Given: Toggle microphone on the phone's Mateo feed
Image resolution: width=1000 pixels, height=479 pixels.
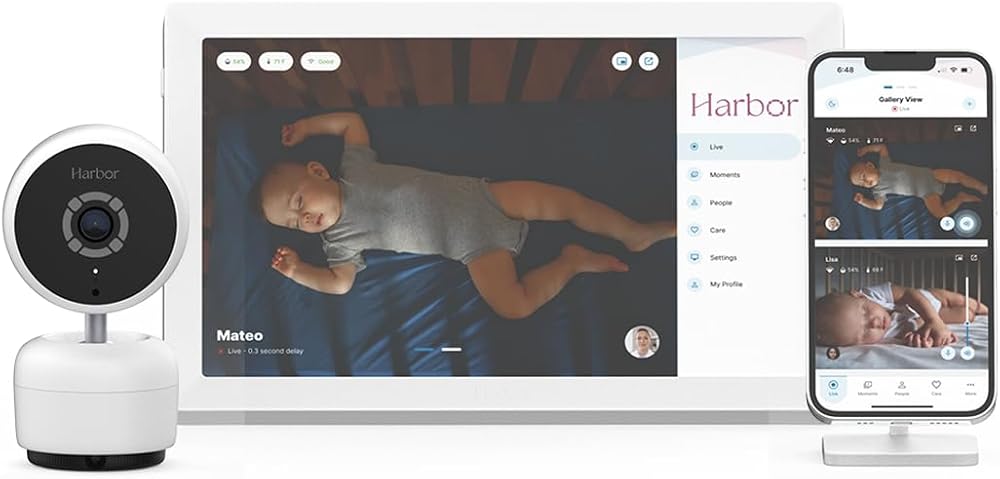Looking at the screenshot, I should (948, 223).
